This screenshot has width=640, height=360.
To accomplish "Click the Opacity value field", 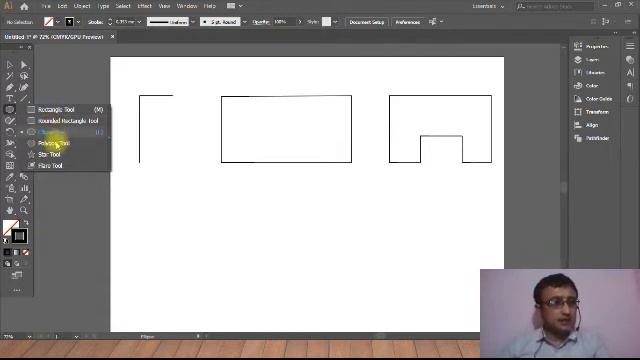I will click(283, 22).
